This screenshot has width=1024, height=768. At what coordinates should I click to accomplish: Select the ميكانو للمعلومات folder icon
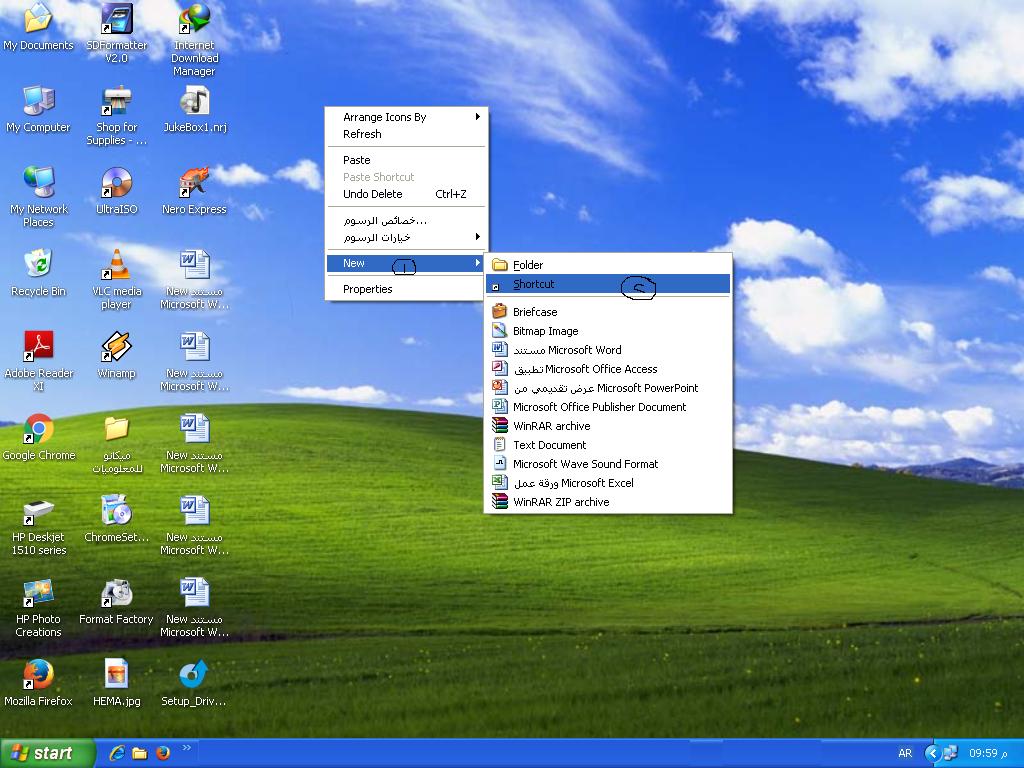(x=117, y=443)
